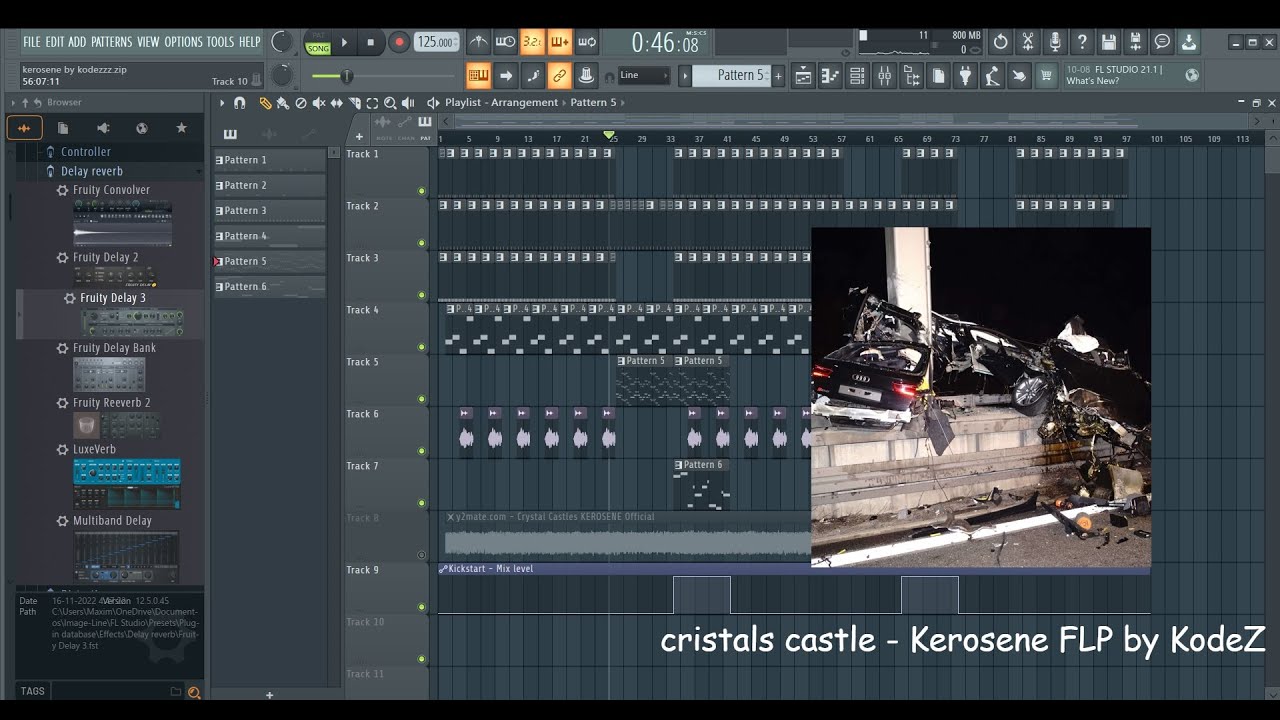Open the playlist options arrow menu

[222, 102]
